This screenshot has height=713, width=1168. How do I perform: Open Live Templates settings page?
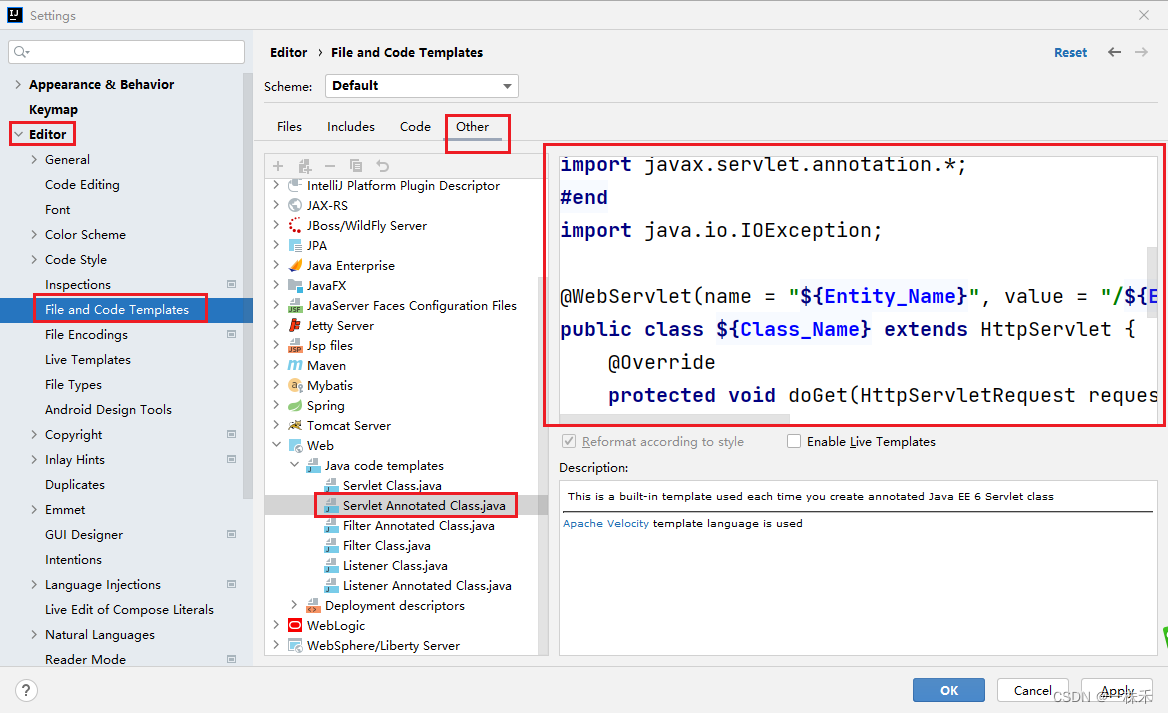88,359
